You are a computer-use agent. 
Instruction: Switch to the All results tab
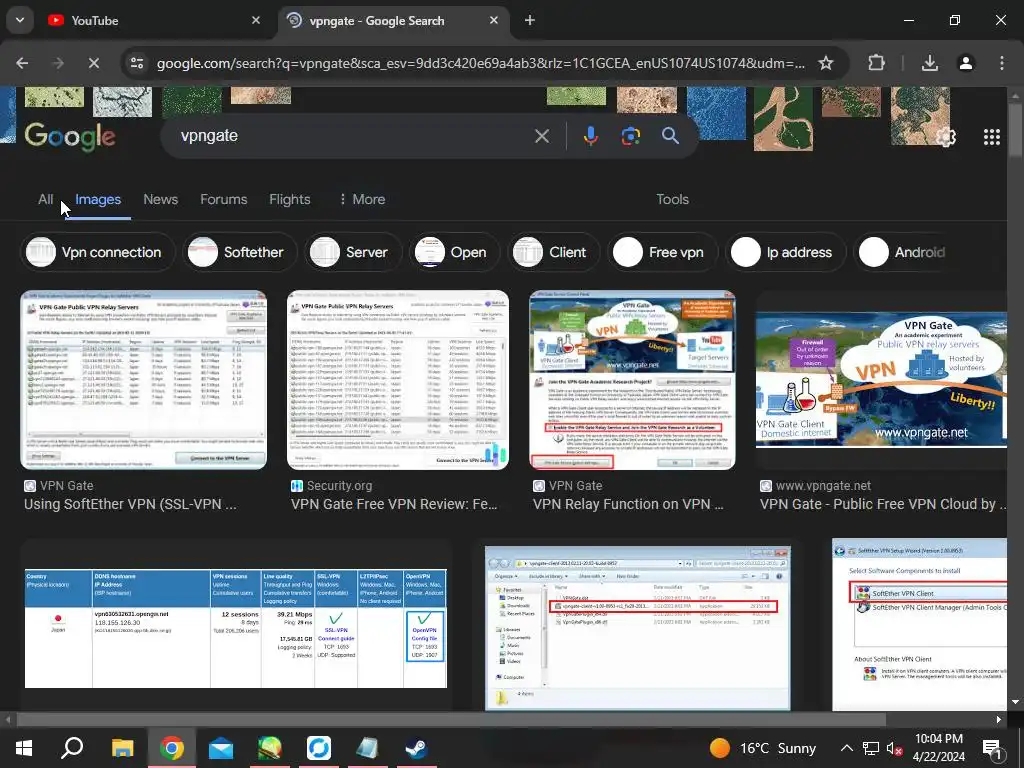point(46,199)
